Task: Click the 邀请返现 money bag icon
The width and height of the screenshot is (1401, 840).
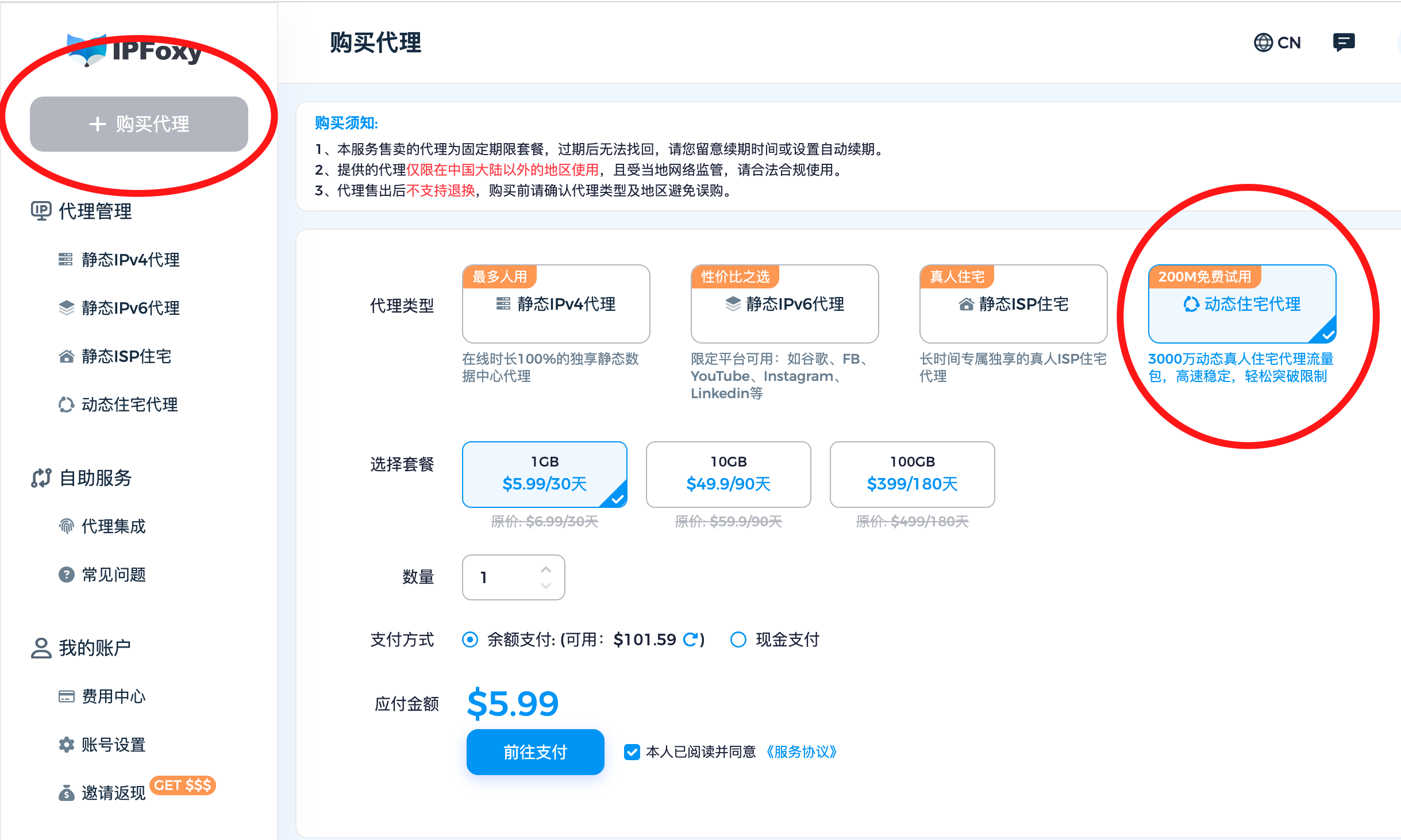Action: [x=67, y=793]
